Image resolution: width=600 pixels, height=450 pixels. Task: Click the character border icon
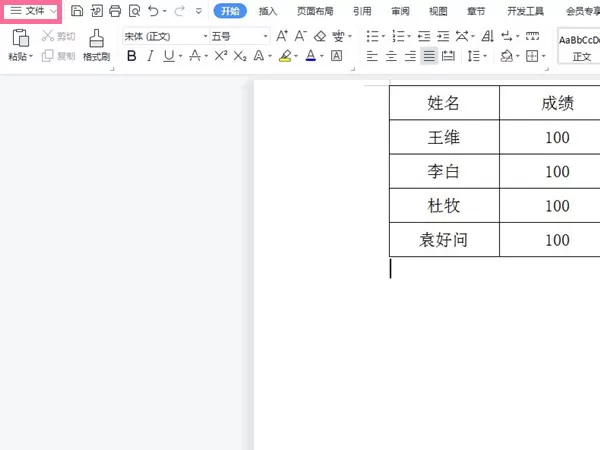[x=337, y=56]
